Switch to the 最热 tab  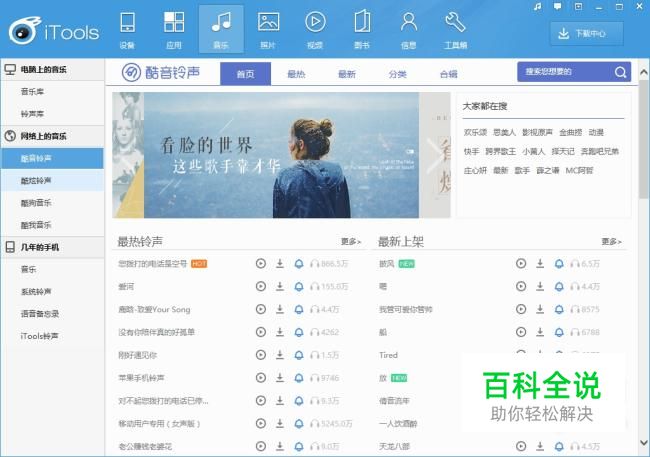coord(296,74)
